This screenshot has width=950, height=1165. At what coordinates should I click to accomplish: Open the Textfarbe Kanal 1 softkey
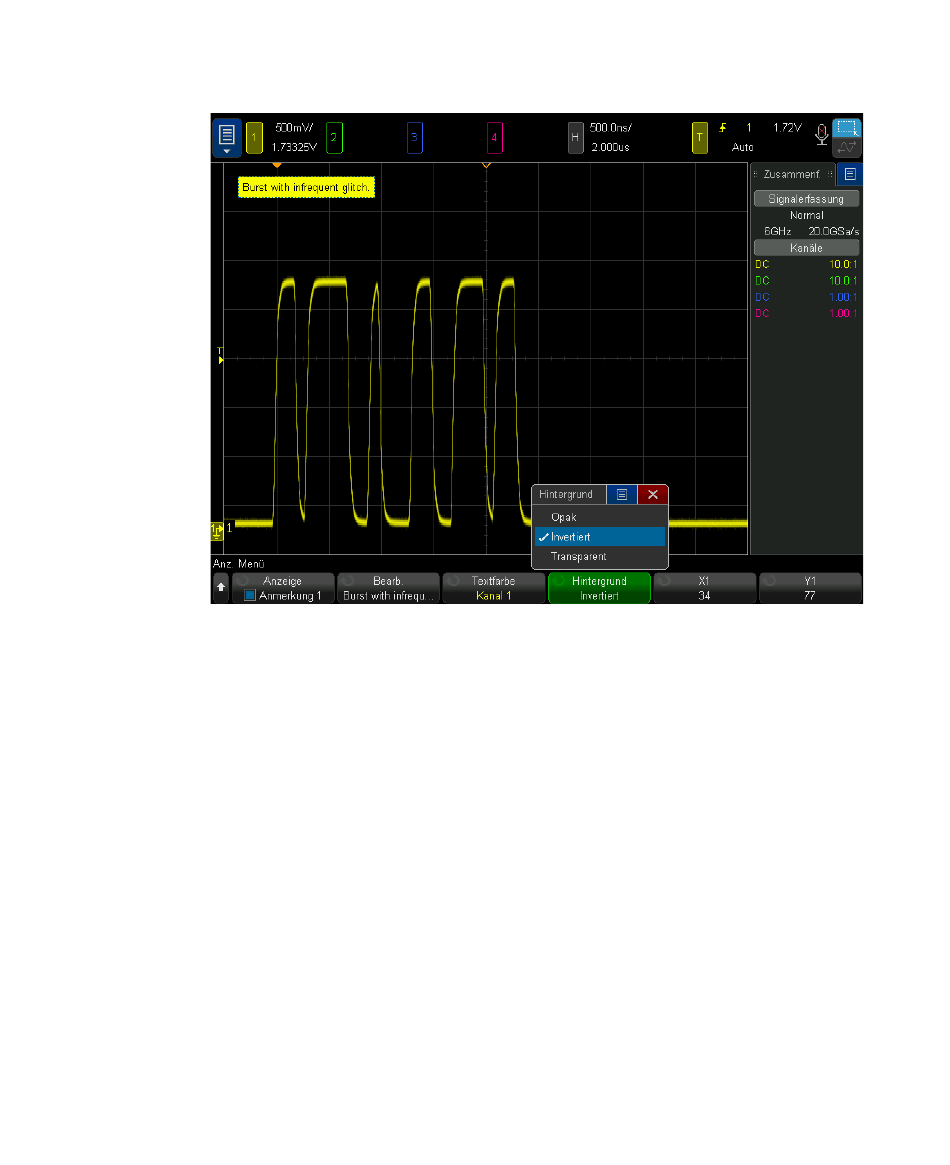[494, 588]
